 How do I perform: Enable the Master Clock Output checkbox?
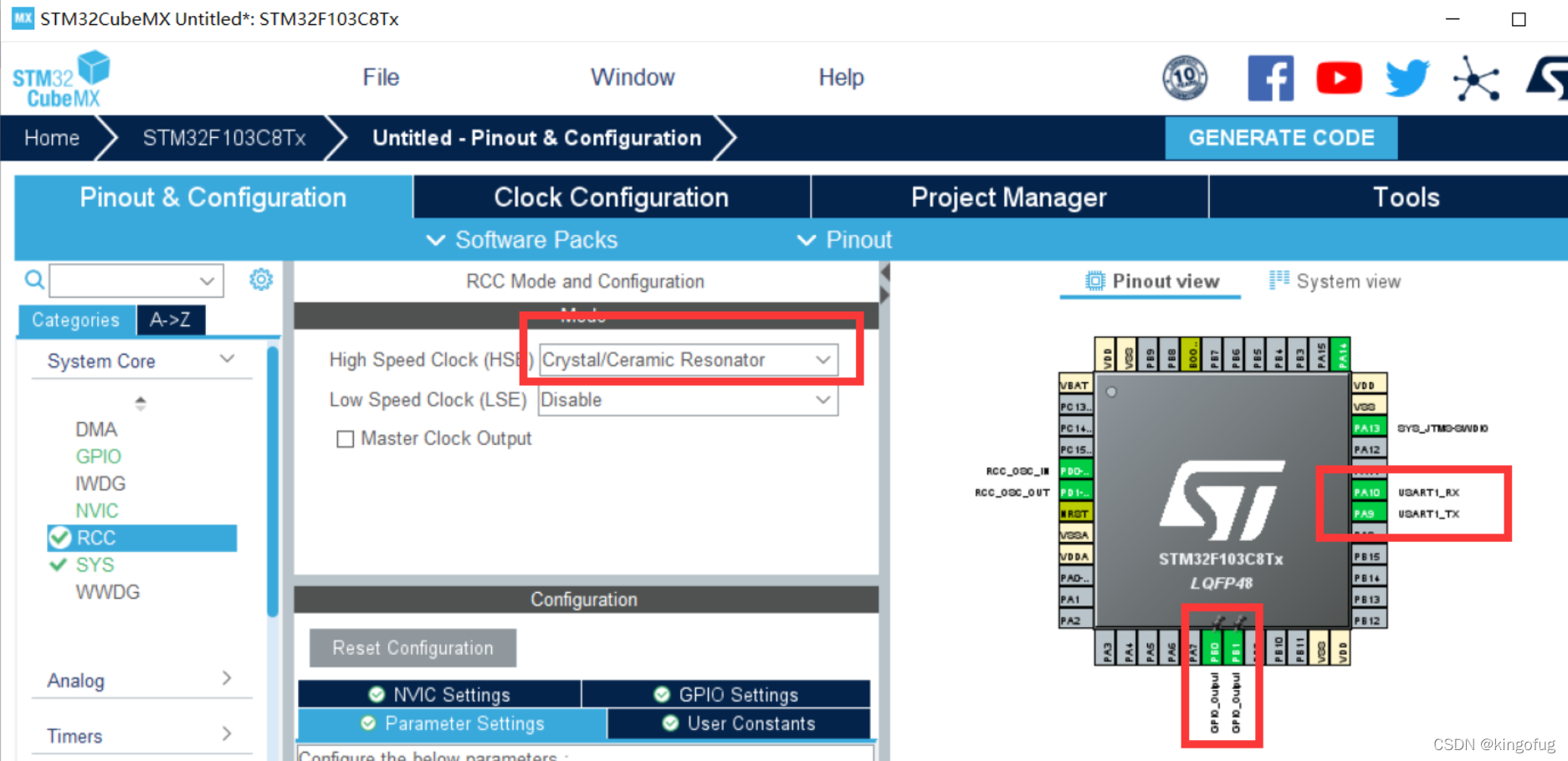tap(345, 439)
